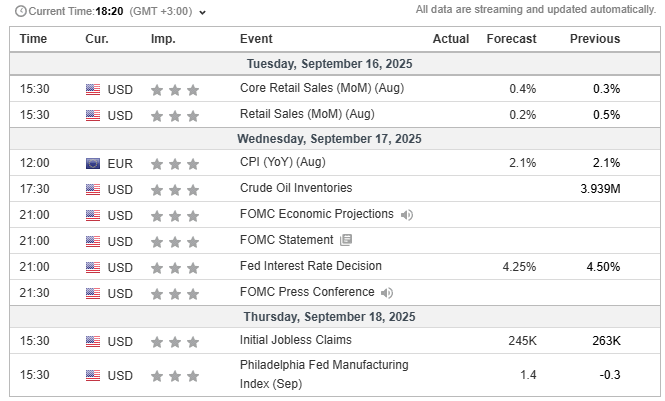This screenshot has width=665, height=401.
Task: Click the Event column header
Action: [256, 39]
